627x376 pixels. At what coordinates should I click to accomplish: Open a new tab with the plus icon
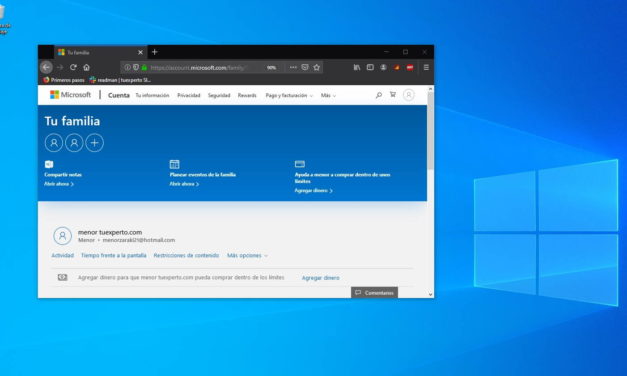tap(155, 52)
